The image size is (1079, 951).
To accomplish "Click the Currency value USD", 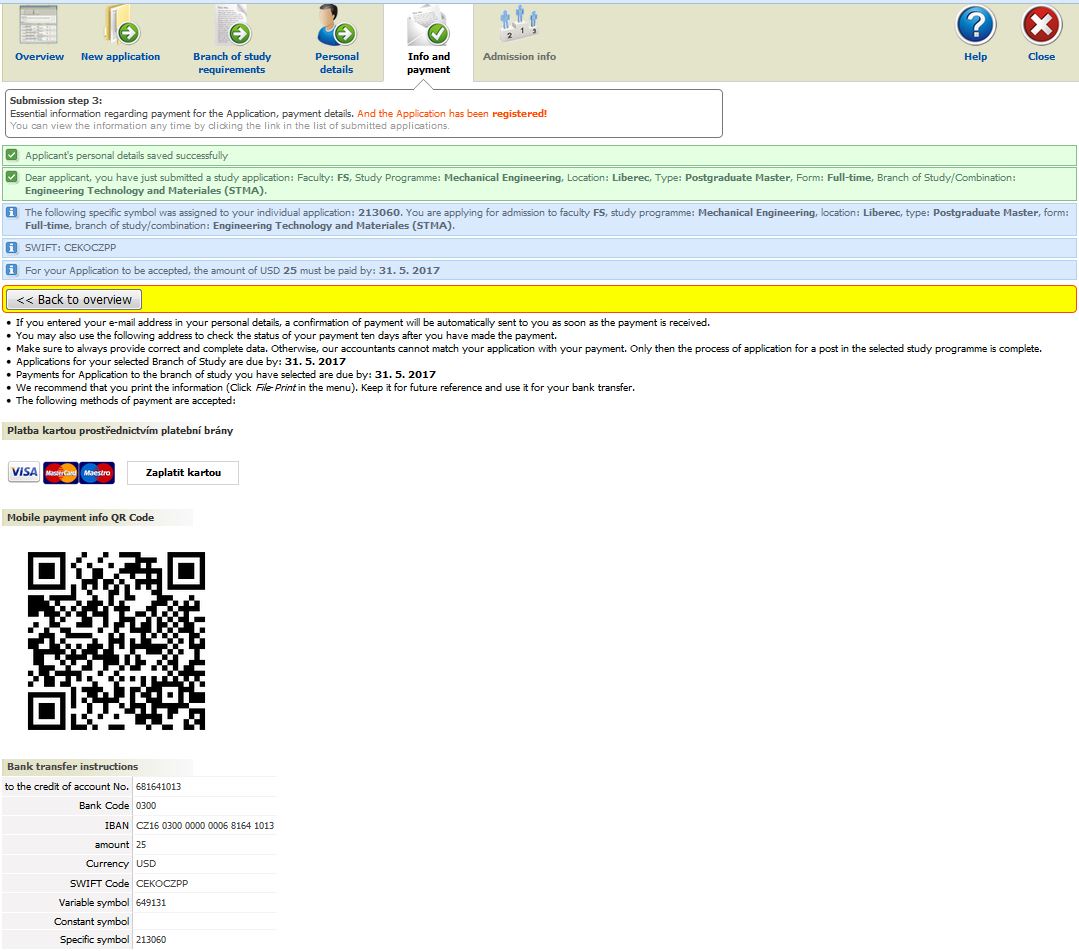I will (x=146, y=864).
